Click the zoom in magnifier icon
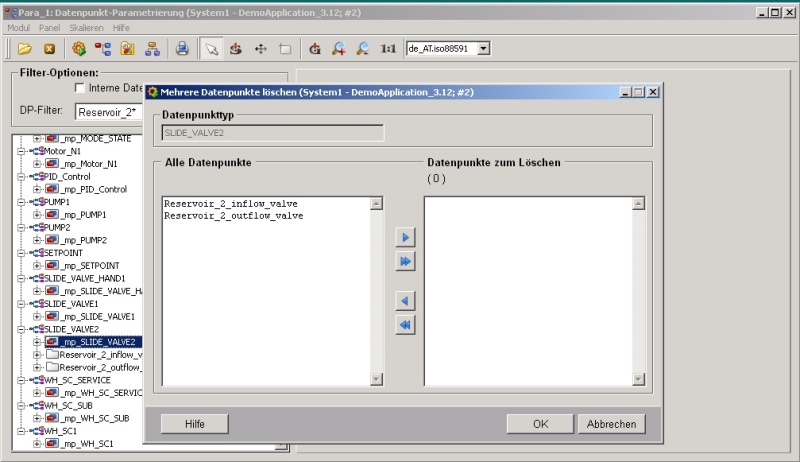The height and width of the screenshot is (462, 800). (x=339, y=48)
